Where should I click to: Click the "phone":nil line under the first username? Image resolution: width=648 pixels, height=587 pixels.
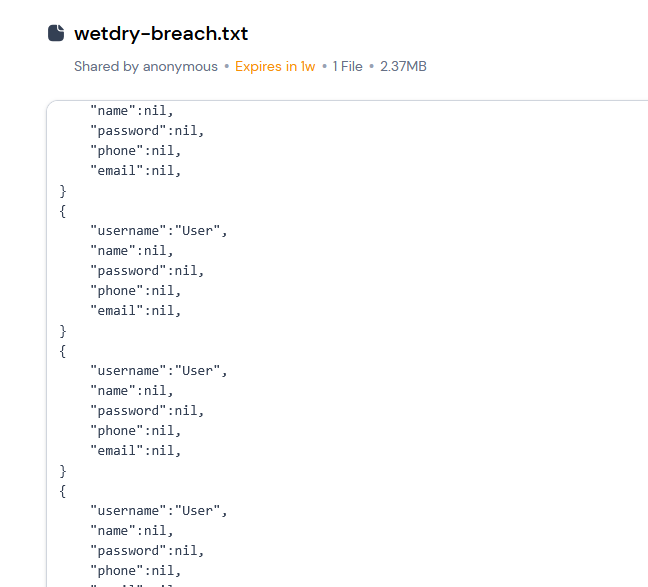(138, 291)
